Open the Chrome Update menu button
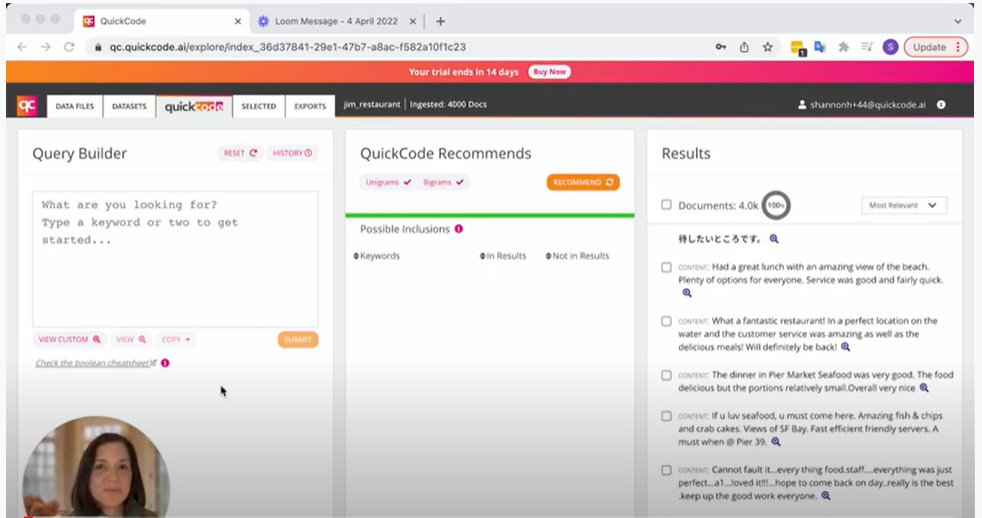This screenshot has width=982, height=518. (936, 47)
